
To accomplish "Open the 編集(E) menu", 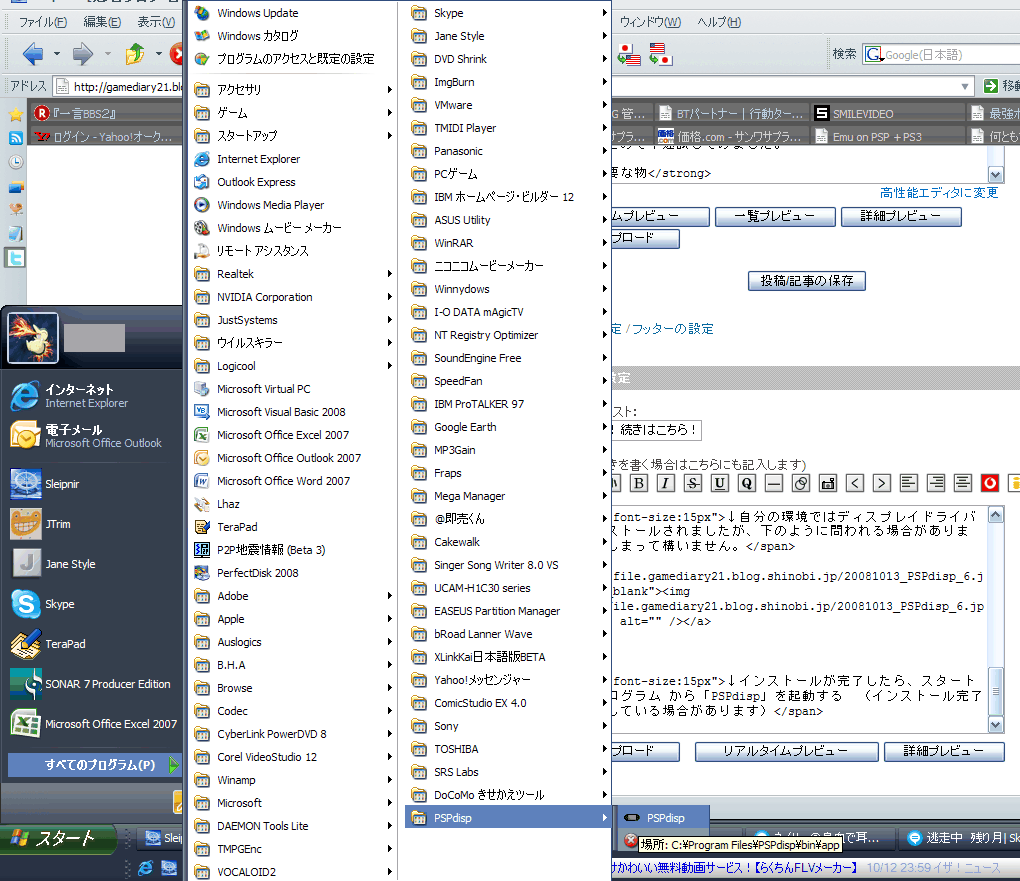I will click(102, 22).
